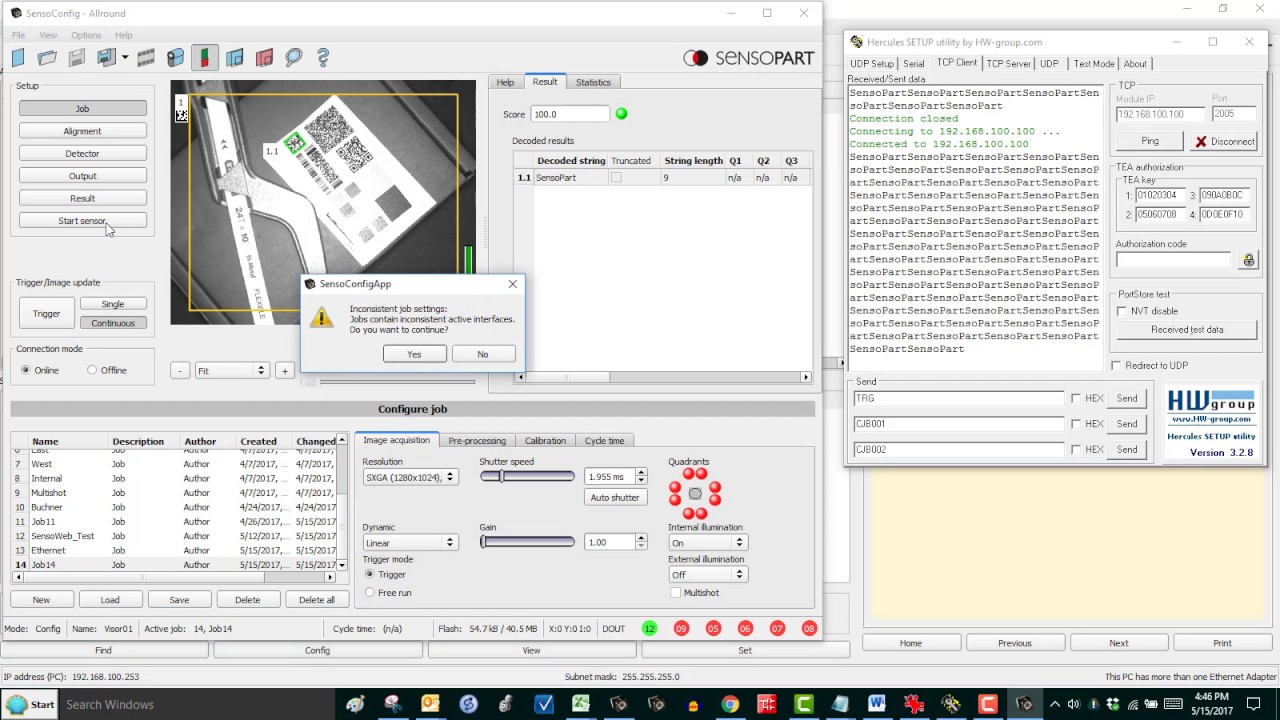The width and height of the screenshot is (1280, 720).
Task: Click the green DOUT 12 indicator
Action: tap(649, 629)
